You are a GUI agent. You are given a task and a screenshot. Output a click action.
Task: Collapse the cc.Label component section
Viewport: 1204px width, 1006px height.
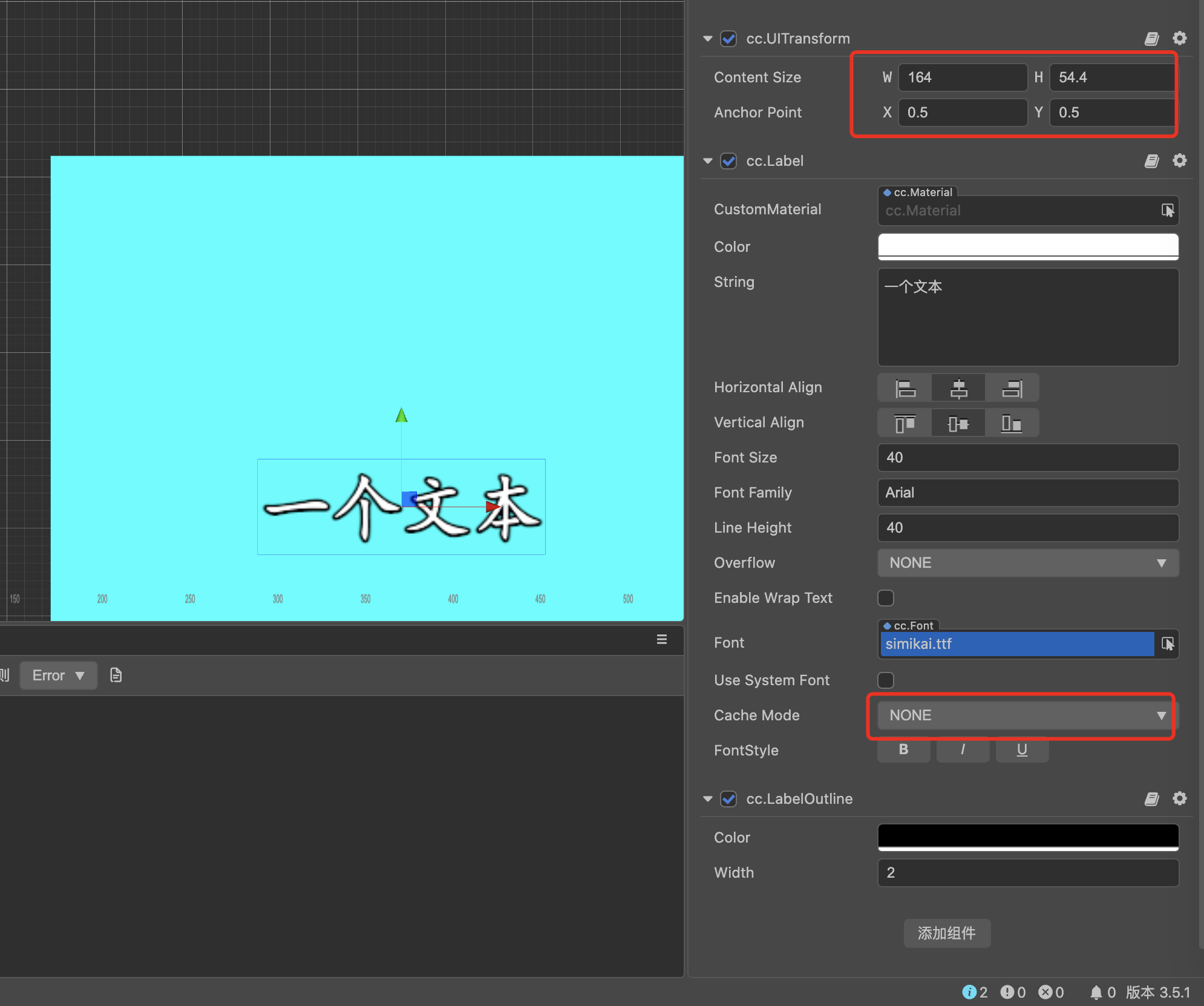(x=707, y=161)
